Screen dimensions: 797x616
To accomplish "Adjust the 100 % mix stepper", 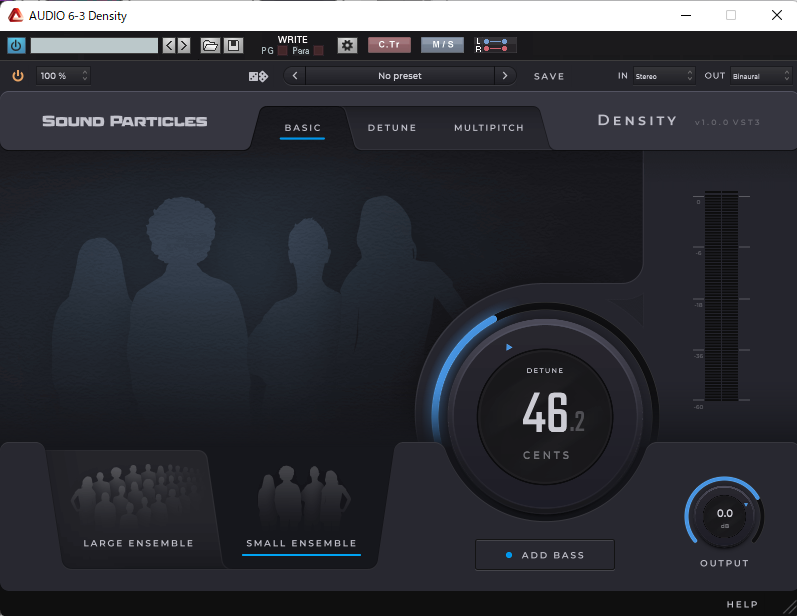I will click(63, 76).
